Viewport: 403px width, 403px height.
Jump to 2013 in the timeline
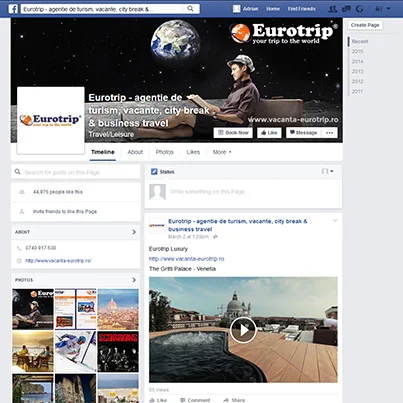click(357, 72)
